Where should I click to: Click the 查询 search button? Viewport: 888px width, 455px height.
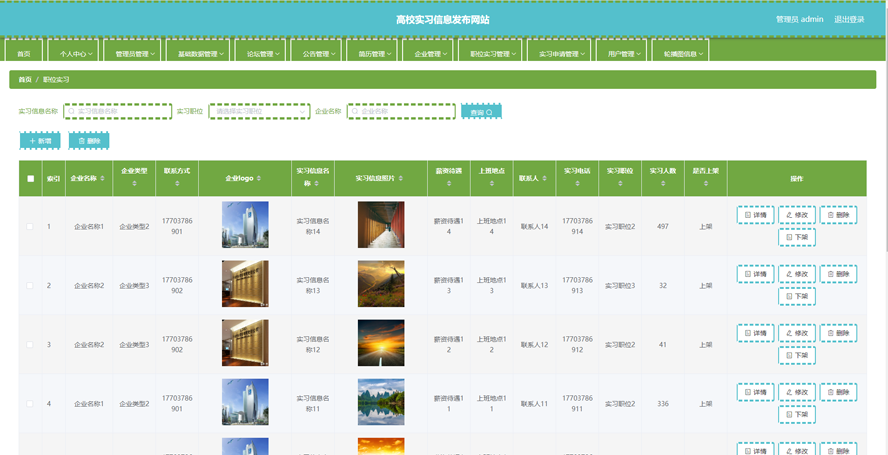click(x=481, y=112)
